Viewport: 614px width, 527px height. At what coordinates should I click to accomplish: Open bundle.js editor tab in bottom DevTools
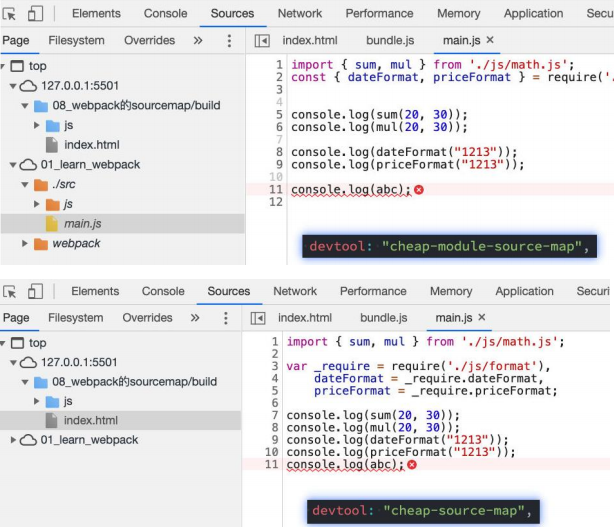pyautogui.click(x=384, y=318)
